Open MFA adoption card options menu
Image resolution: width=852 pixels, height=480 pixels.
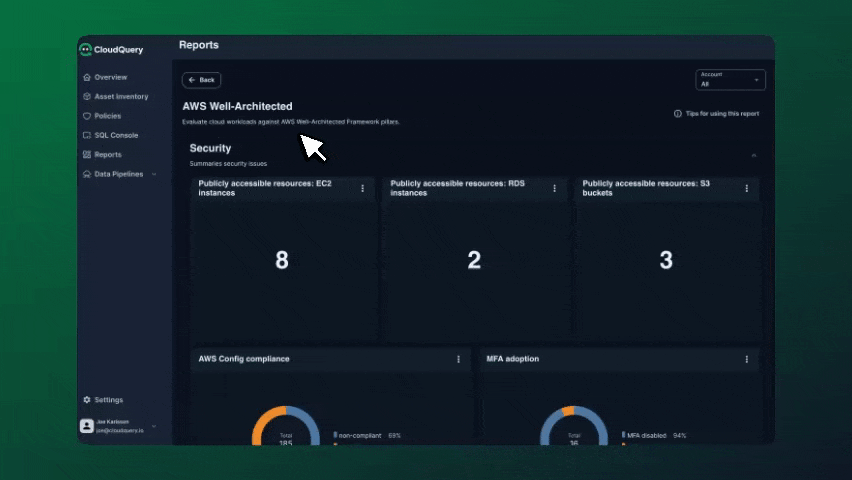(746, 359)
